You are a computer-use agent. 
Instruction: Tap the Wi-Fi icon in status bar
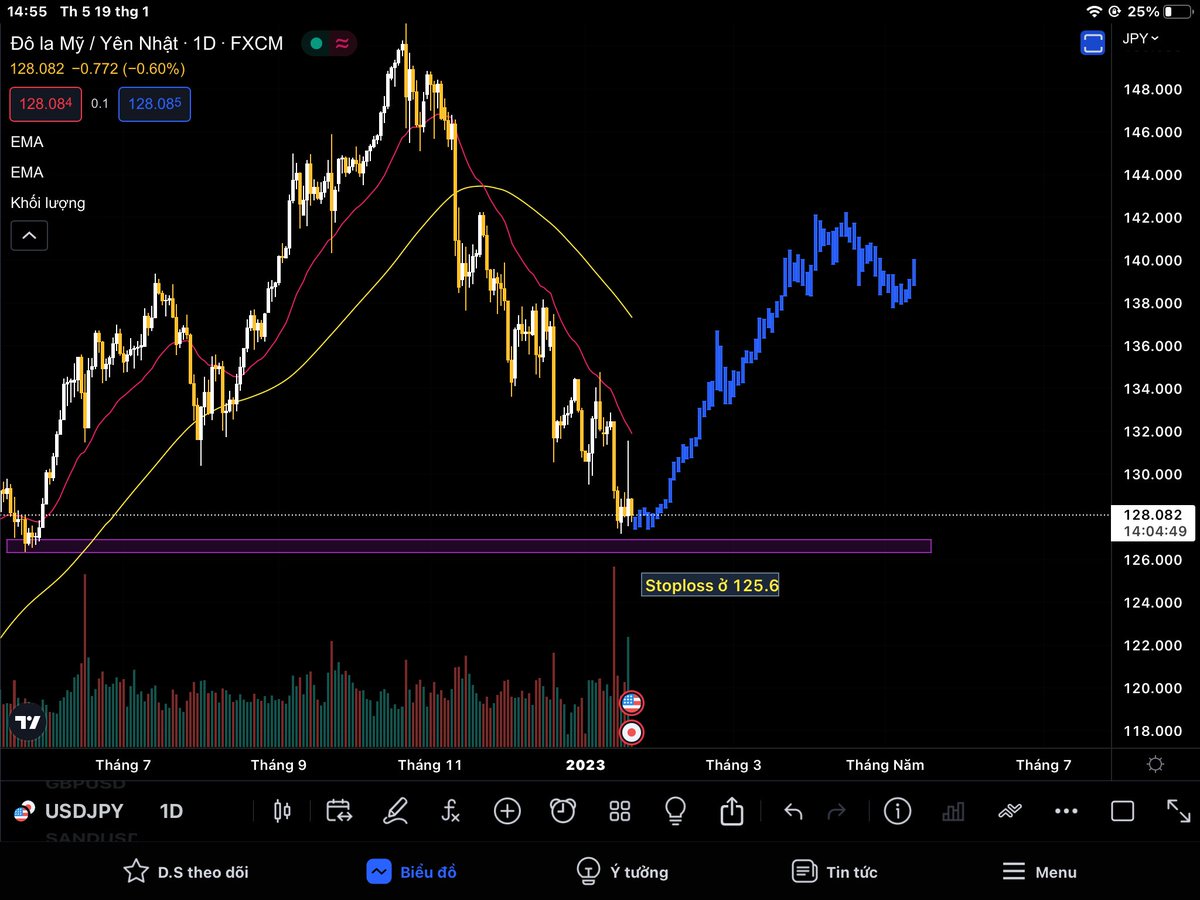click(x=1095, y=11)
